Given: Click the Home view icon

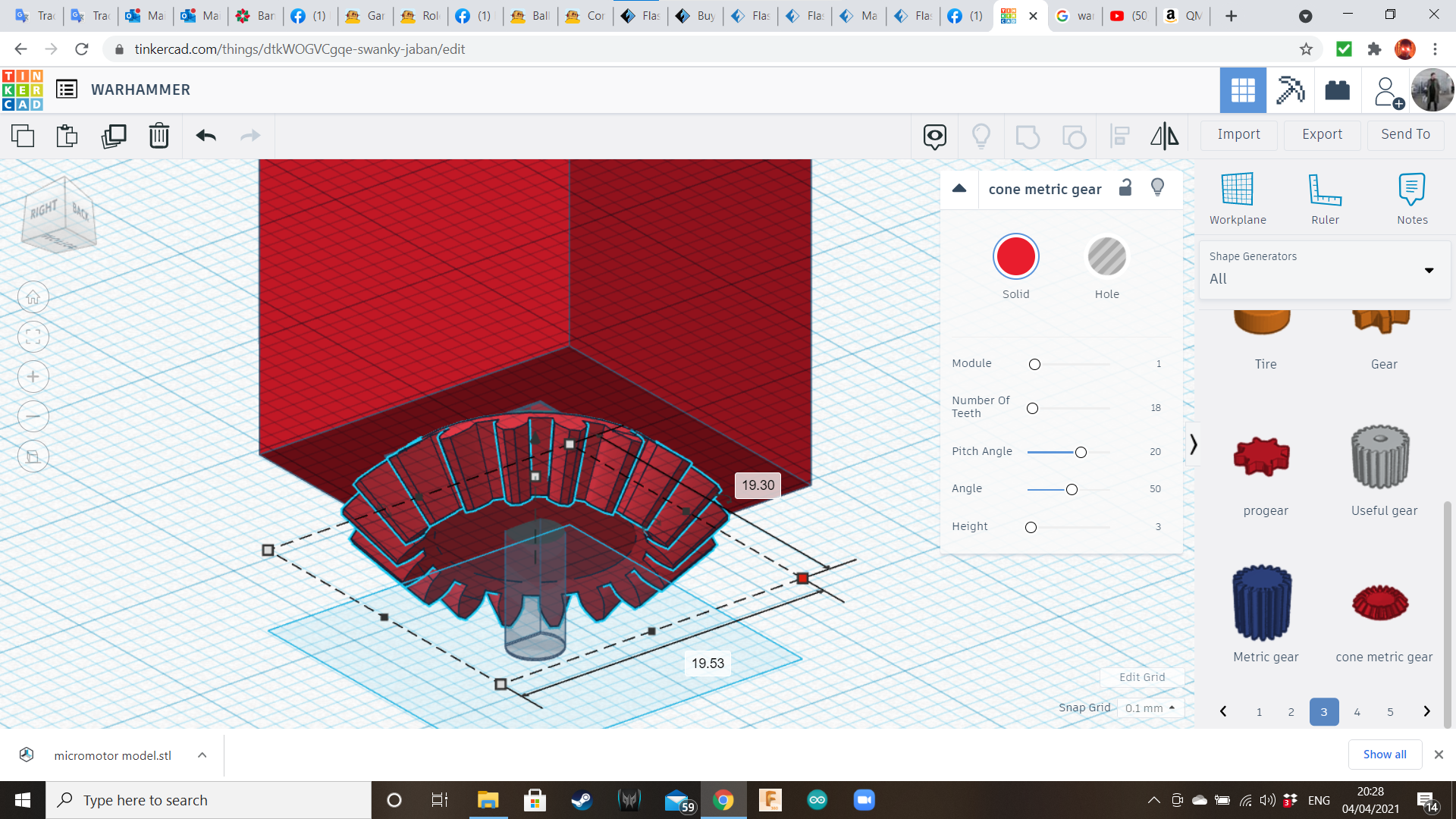Looking at the screenshot, I should (x=33, y=297).
